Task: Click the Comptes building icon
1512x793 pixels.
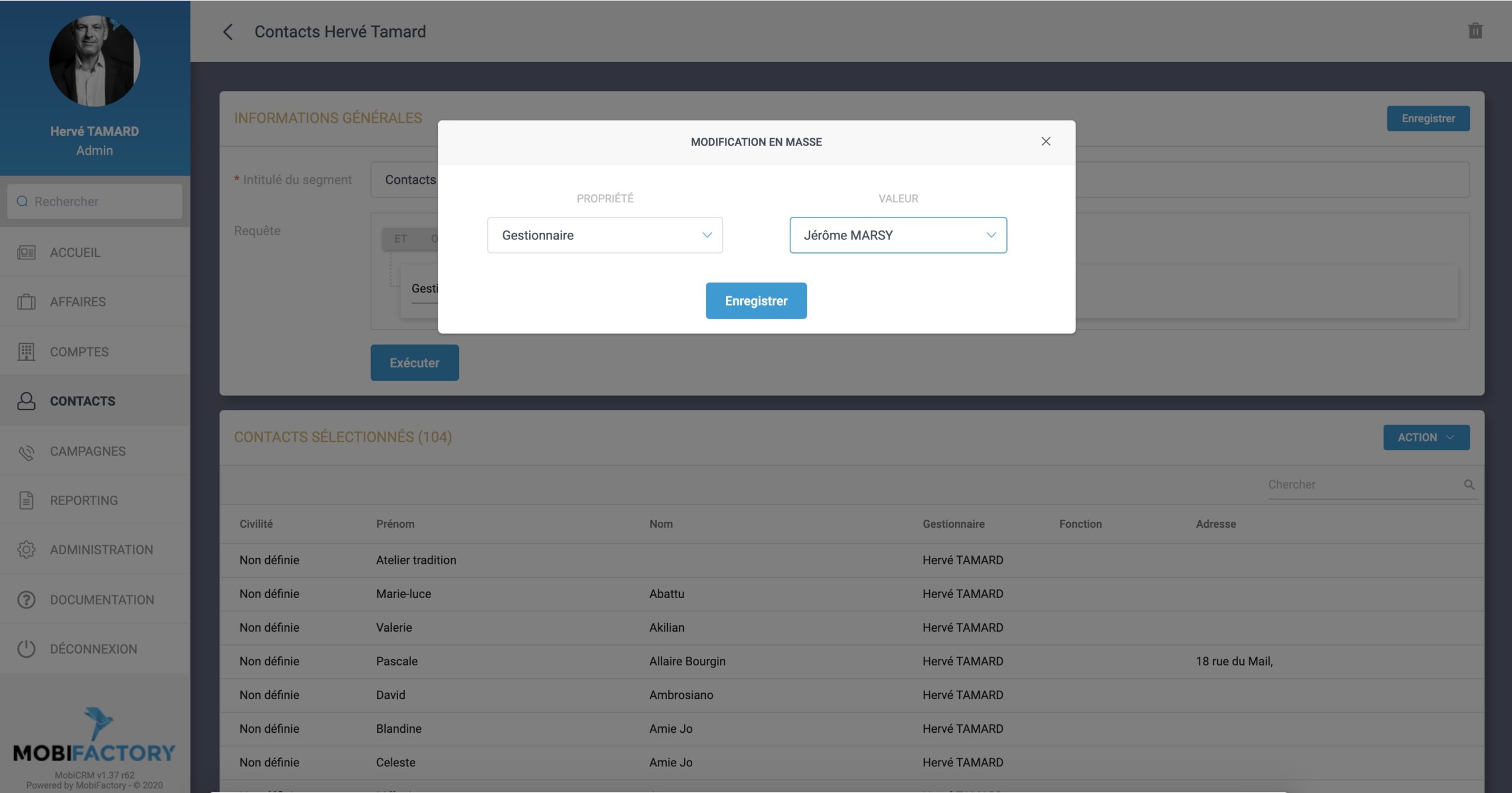Action: [x=26, y=352]
